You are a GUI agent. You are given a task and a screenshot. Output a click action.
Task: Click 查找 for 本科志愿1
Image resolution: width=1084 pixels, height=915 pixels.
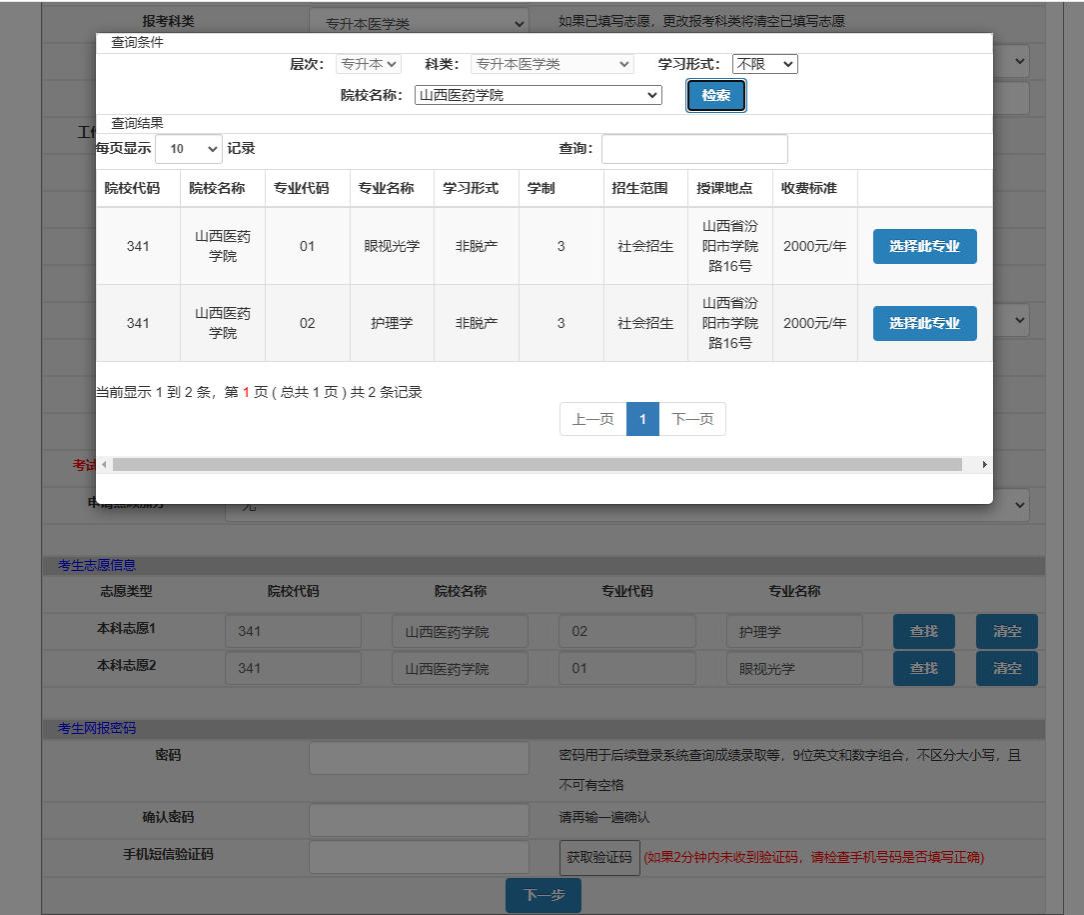[923, 632]
